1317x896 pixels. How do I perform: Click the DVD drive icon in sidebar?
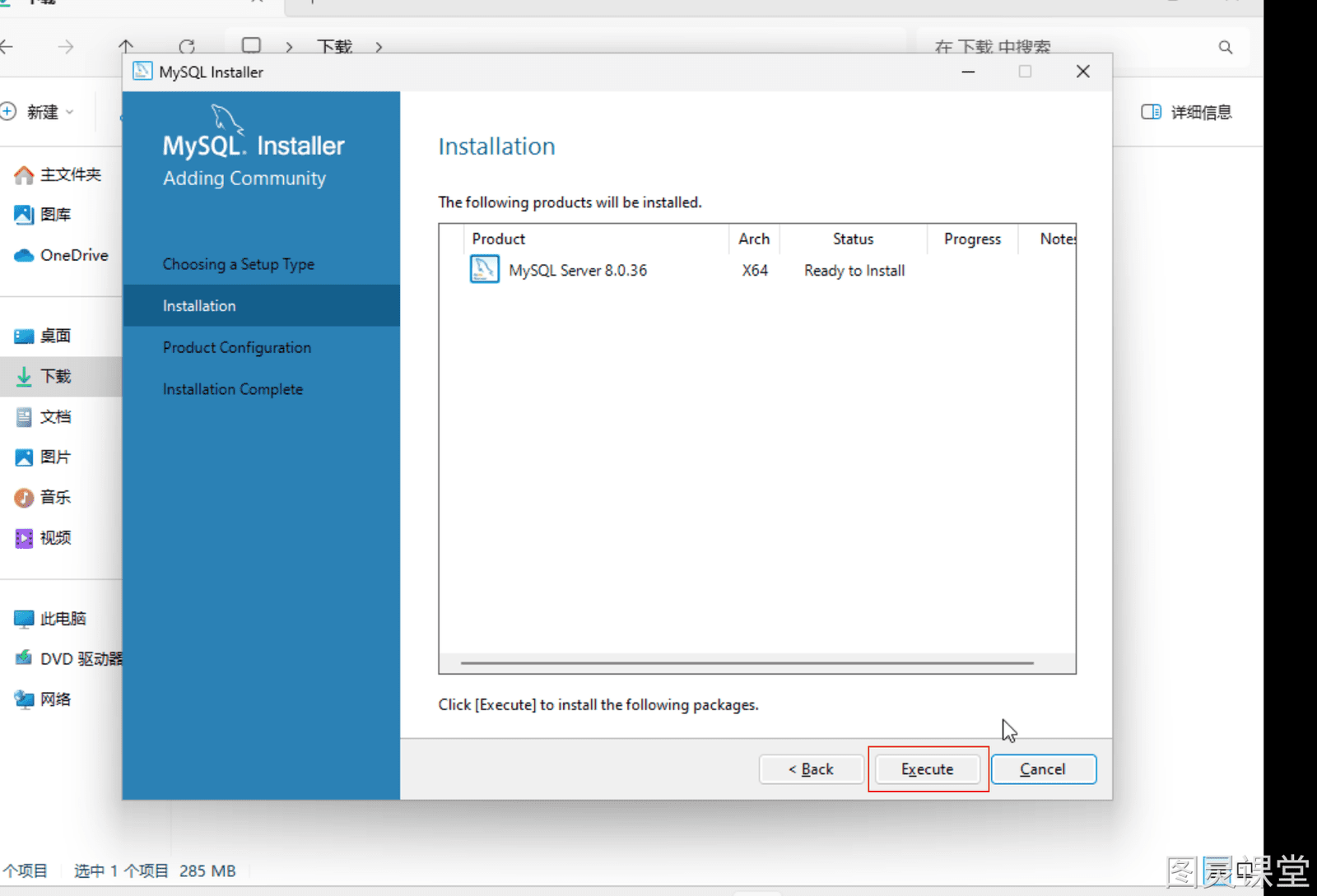(24, 657)
